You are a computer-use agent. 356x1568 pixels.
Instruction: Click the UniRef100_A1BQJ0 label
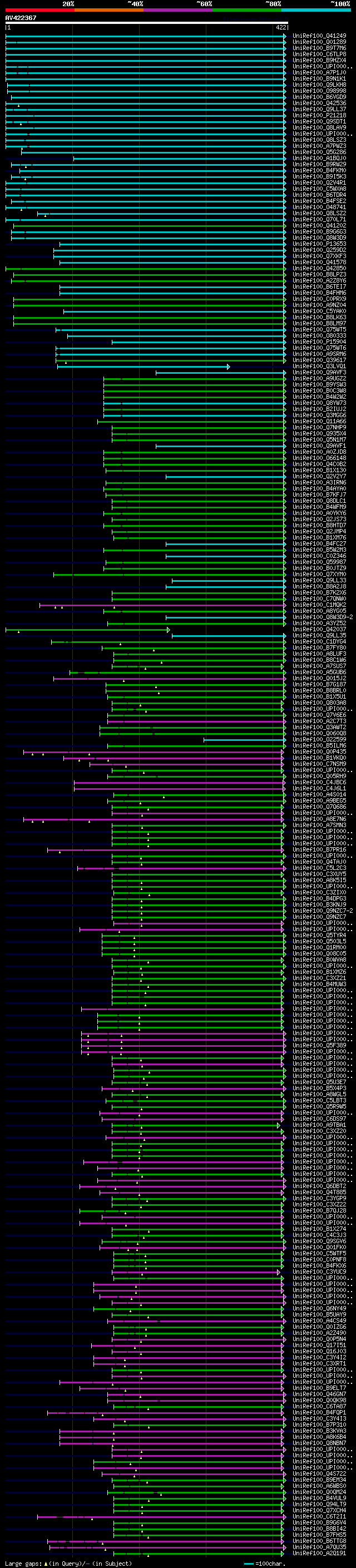pyautogui.click(x=319, y=159)
